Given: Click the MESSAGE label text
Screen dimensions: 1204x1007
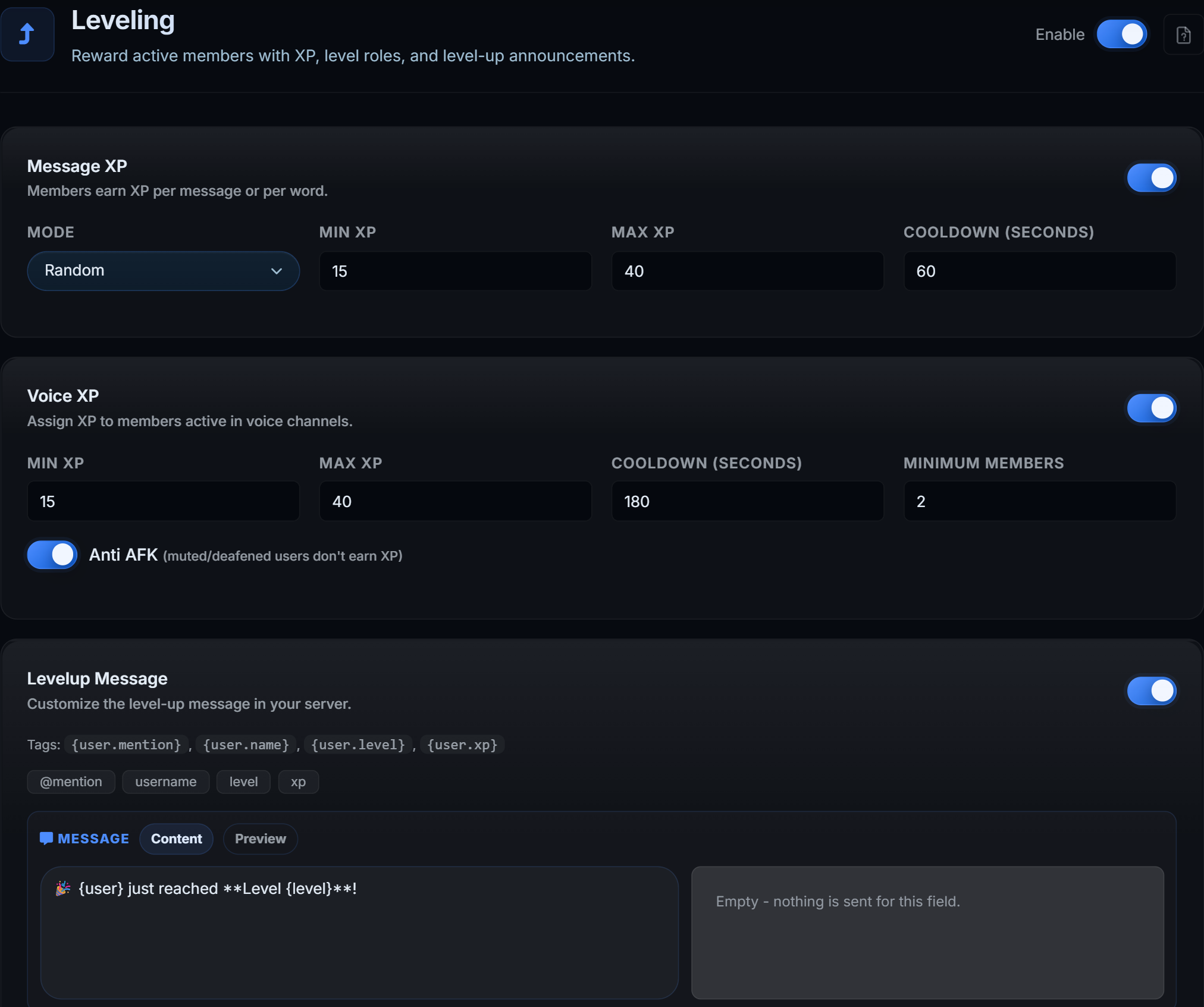Looking at the screenshot, I should pyautogui.click(x=93, y=839).
